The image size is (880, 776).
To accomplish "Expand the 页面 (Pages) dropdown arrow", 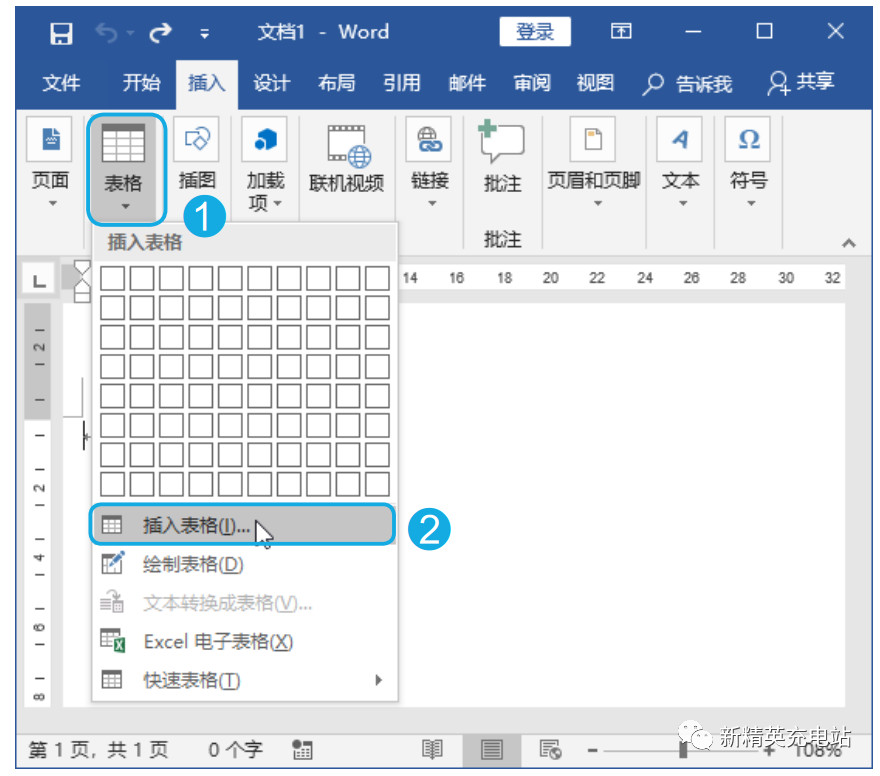I will click(51, 203).
